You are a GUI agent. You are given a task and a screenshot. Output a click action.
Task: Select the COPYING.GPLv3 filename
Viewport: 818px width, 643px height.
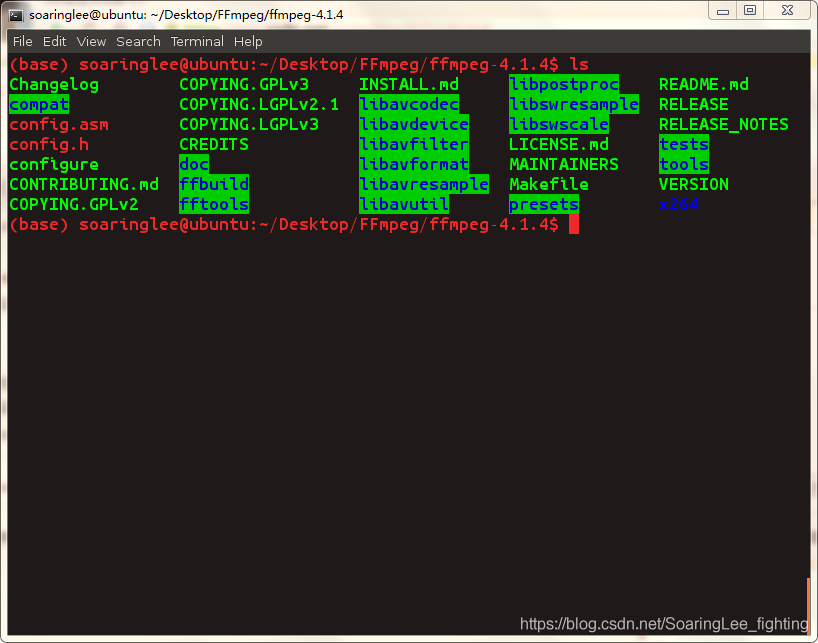[x=242, y=84]
